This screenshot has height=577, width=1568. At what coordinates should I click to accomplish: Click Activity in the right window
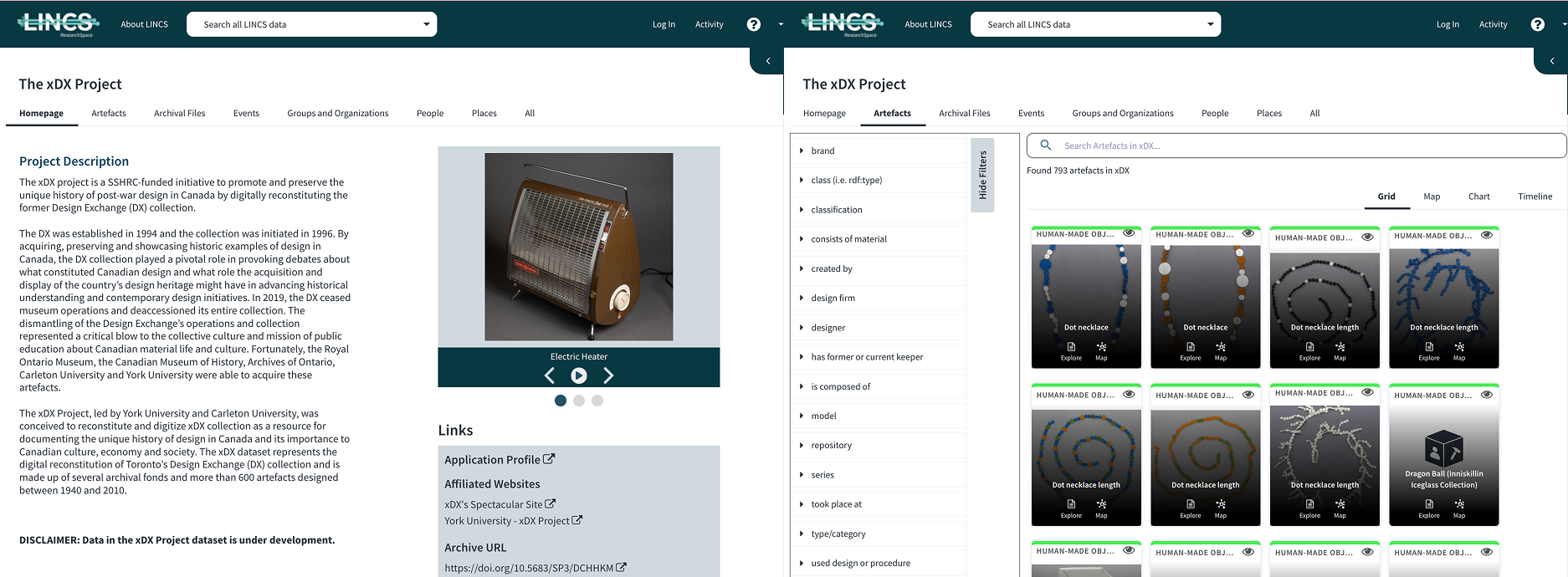(x=1493, y=24)
